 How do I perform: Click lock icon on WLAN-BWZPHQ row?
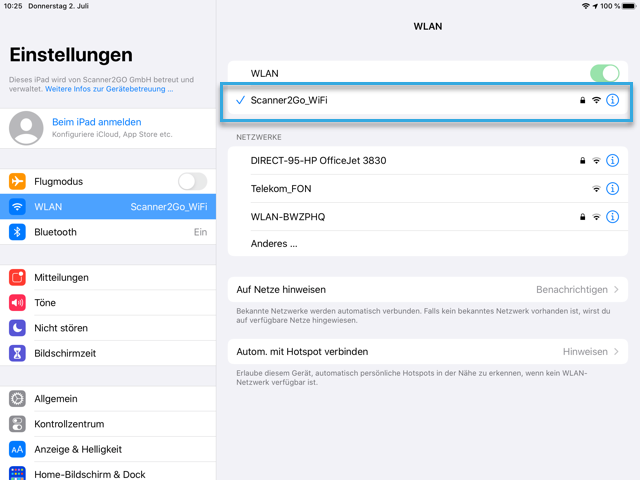[x=582, y=217]
